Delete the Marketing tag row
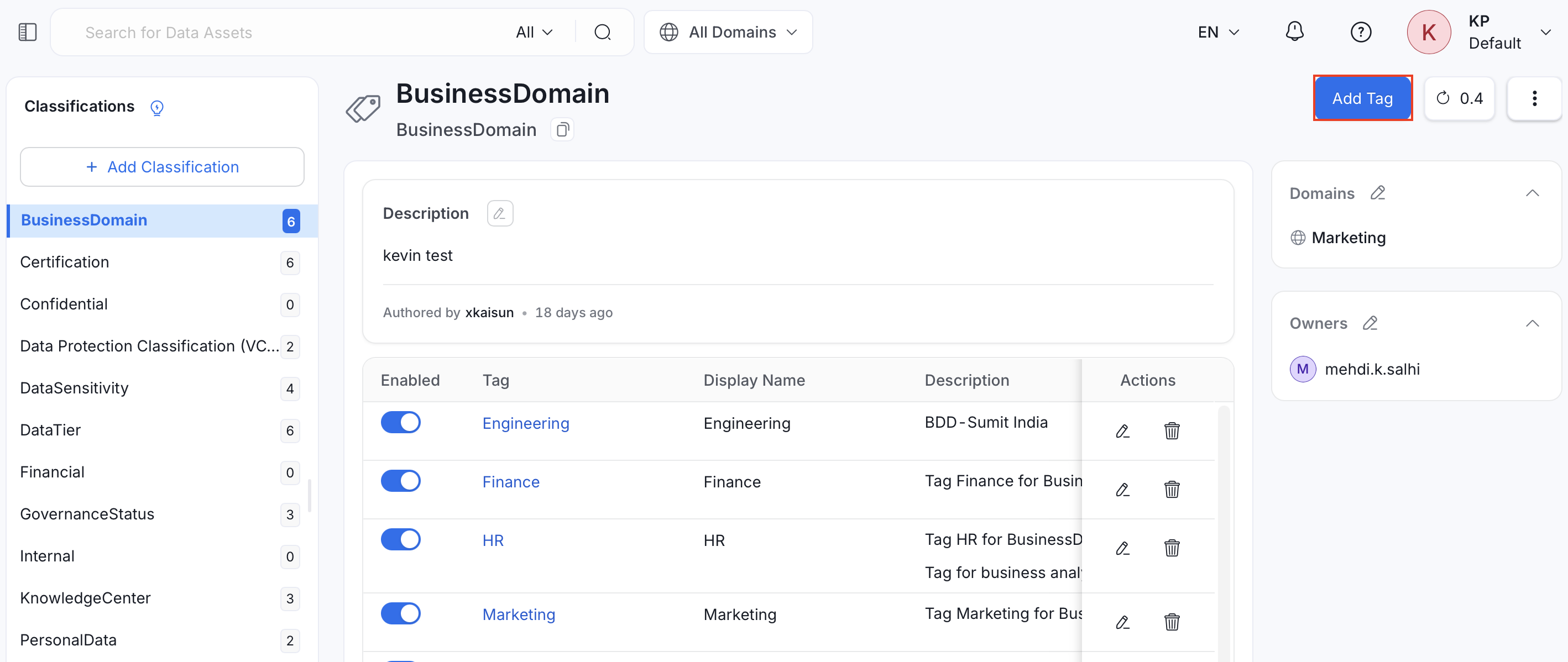The image size is (1568, 662). click(1172, 622)
